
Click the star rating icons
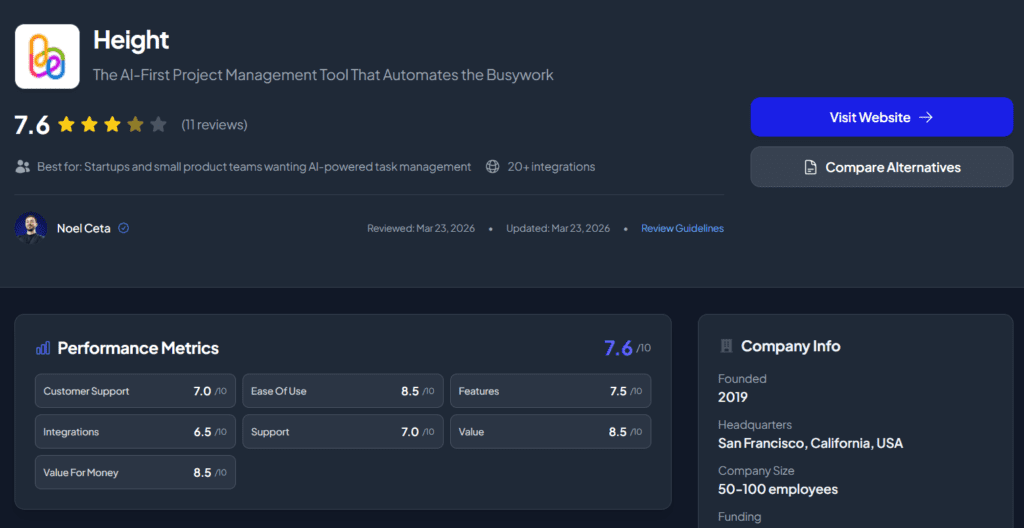112,125
